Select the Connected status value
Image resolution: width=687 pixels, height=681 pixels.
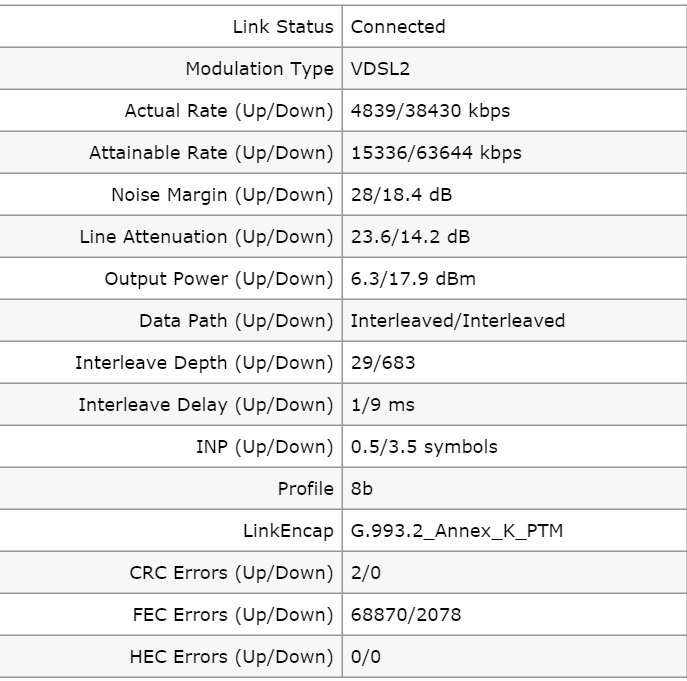(398, 27)
